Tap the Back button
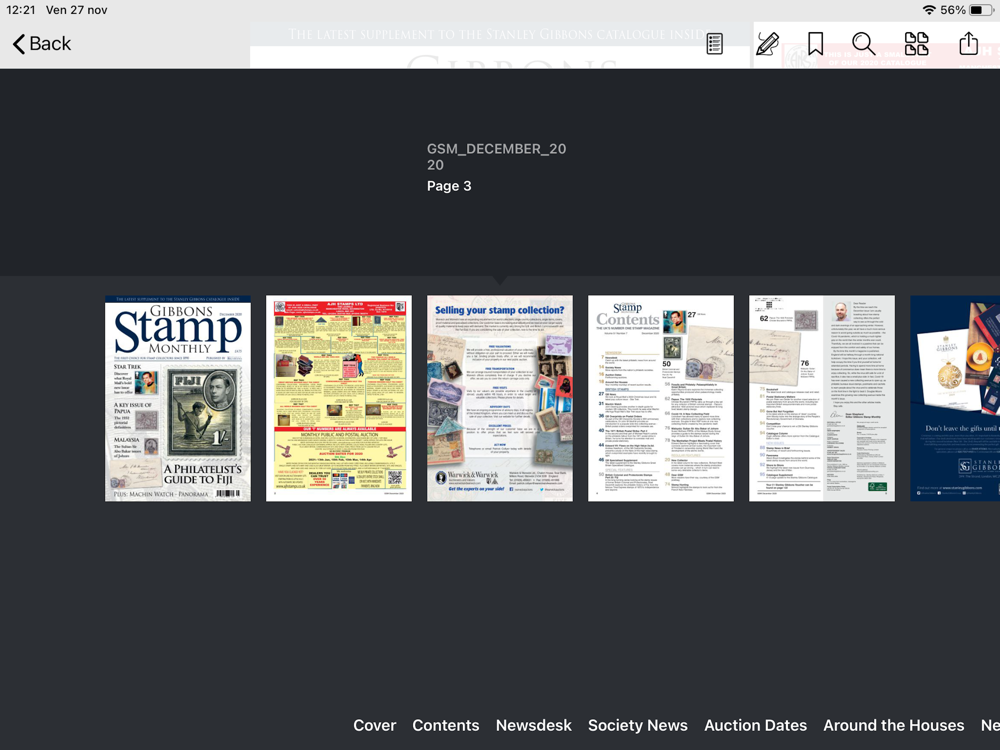 pyautogui.click(x=41, y=43)
